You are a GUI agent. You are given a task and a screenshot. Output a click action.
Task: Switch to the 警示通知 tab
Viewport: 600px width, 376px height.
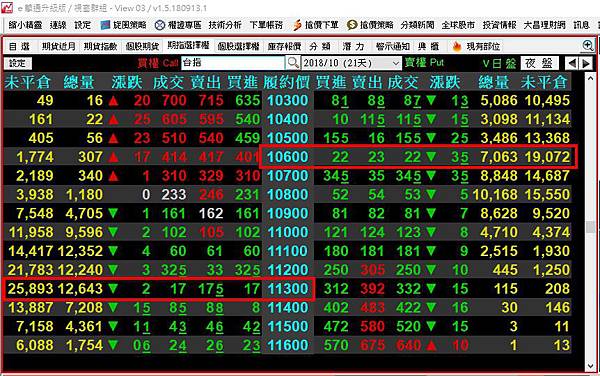(x=393, y=47)
